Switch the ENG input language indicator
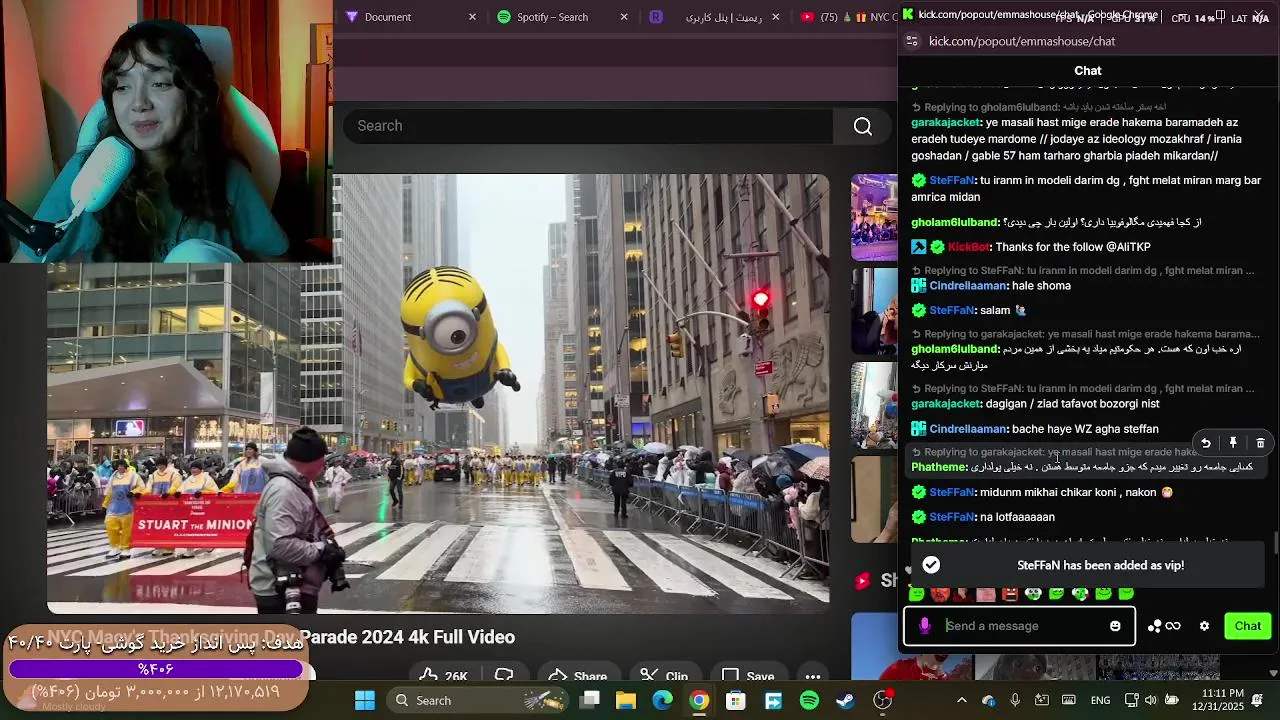The image size is (1280, 720). [x=1100, y=700]
